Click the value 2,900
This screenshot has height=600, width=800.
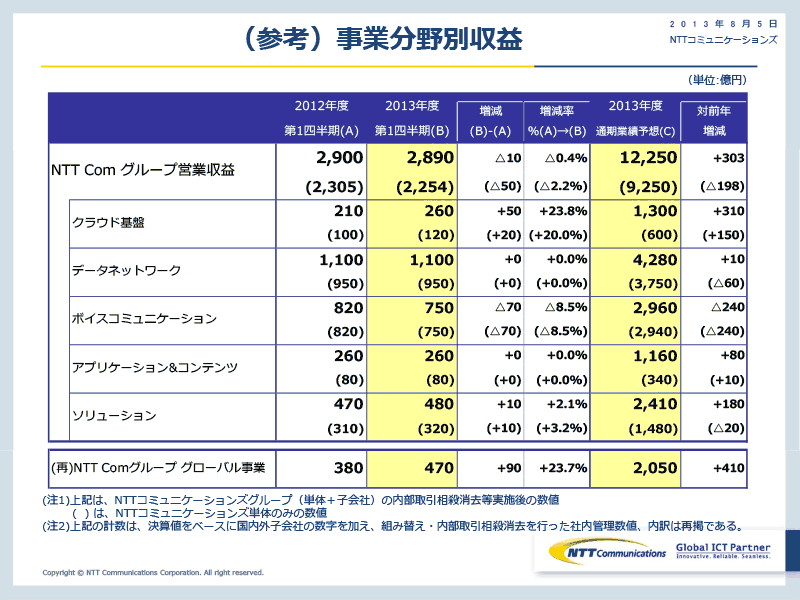339,158
